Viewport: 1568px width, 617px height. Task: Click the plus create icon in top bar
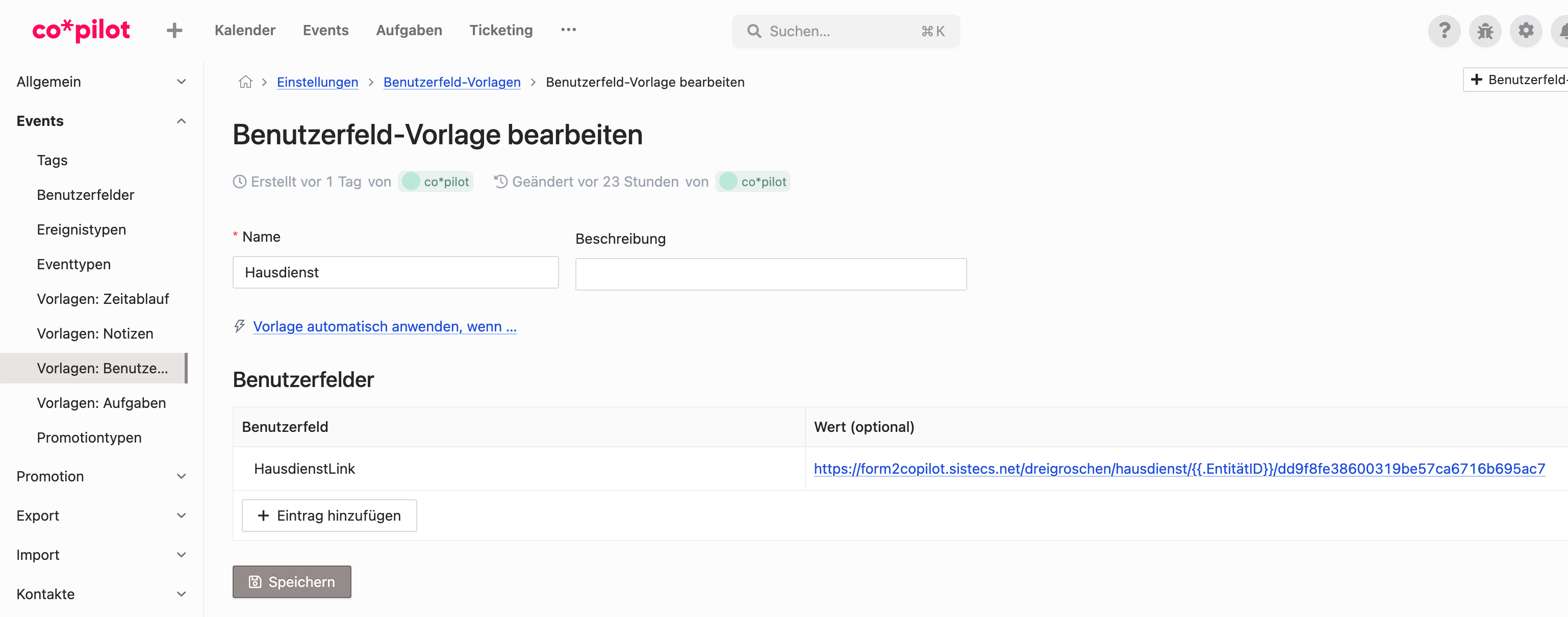click(x=174, y=31)
